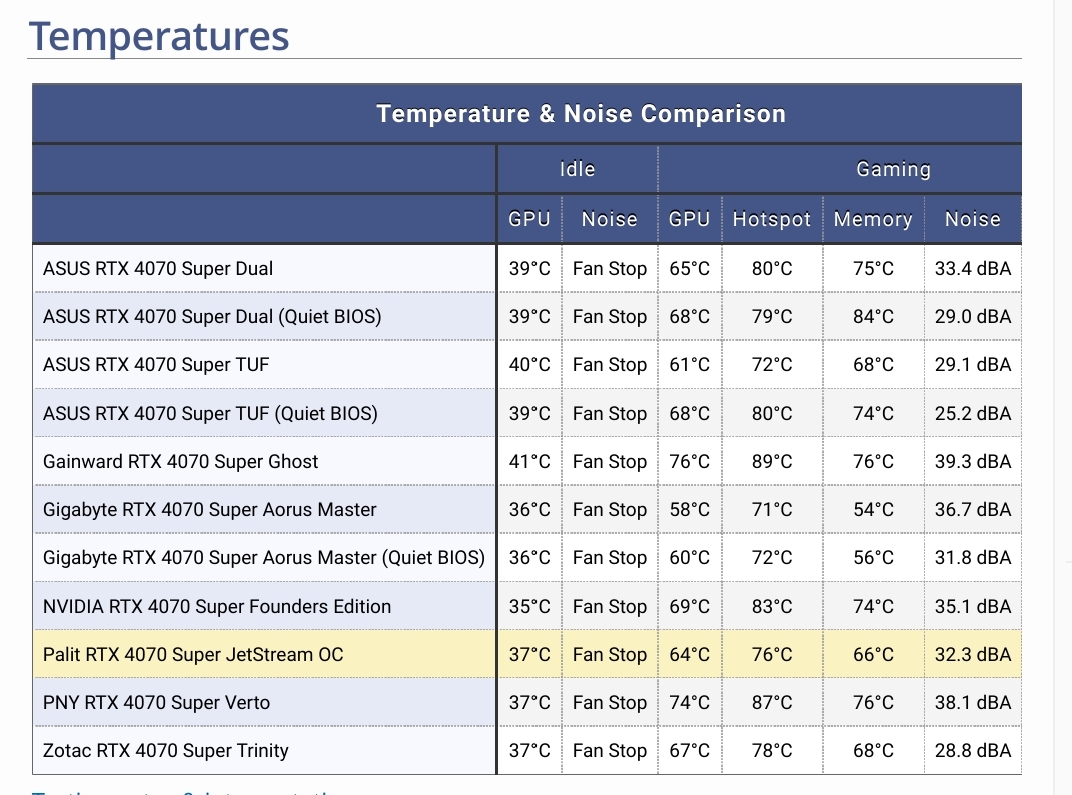This screenshot has height=795, width=1072.
Task: Click the 89°C hotspot value in Gainward row
Action: click(x=772, y=461)
